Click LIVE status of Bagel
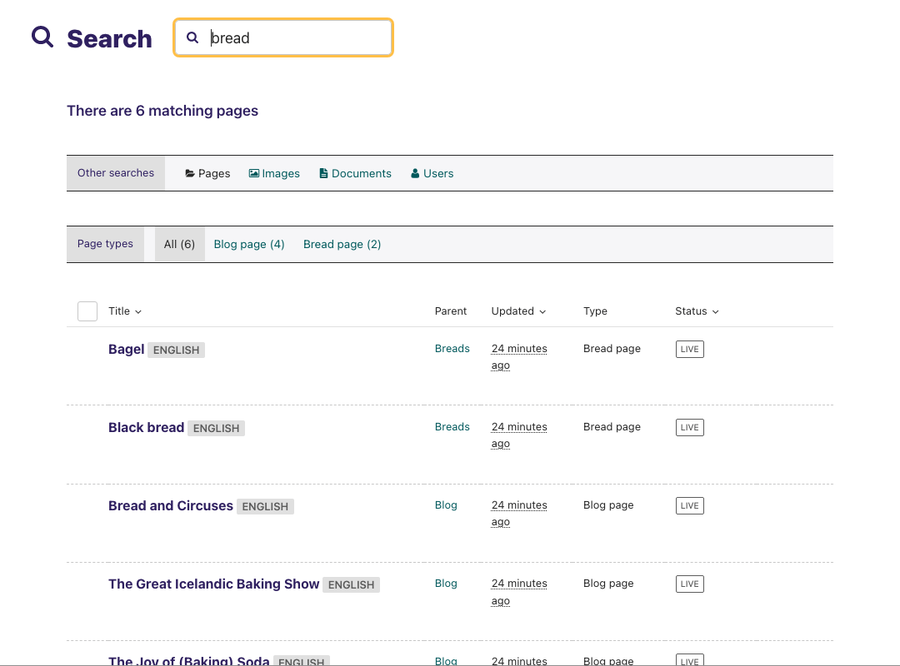 [x=689, y=349]
